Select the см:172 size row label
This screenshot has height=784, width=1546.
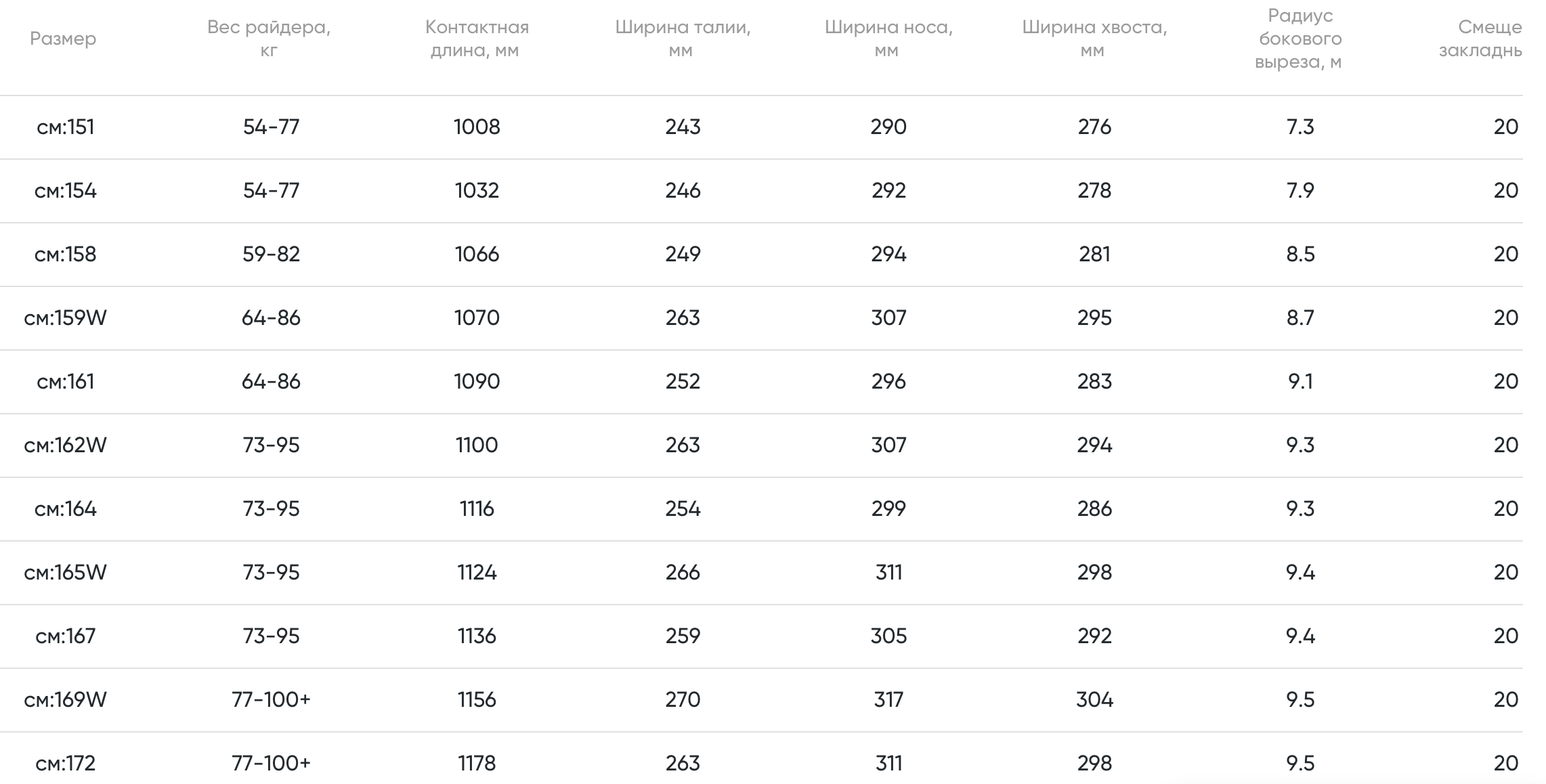(66, 764)
